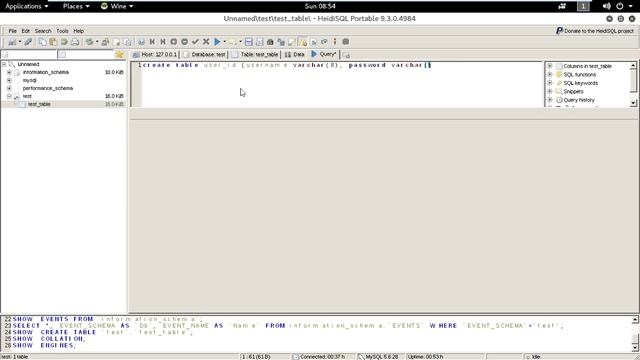Open the Wine menu in top bar
This screenshot has height=360, width=640.
pos(117,6)
